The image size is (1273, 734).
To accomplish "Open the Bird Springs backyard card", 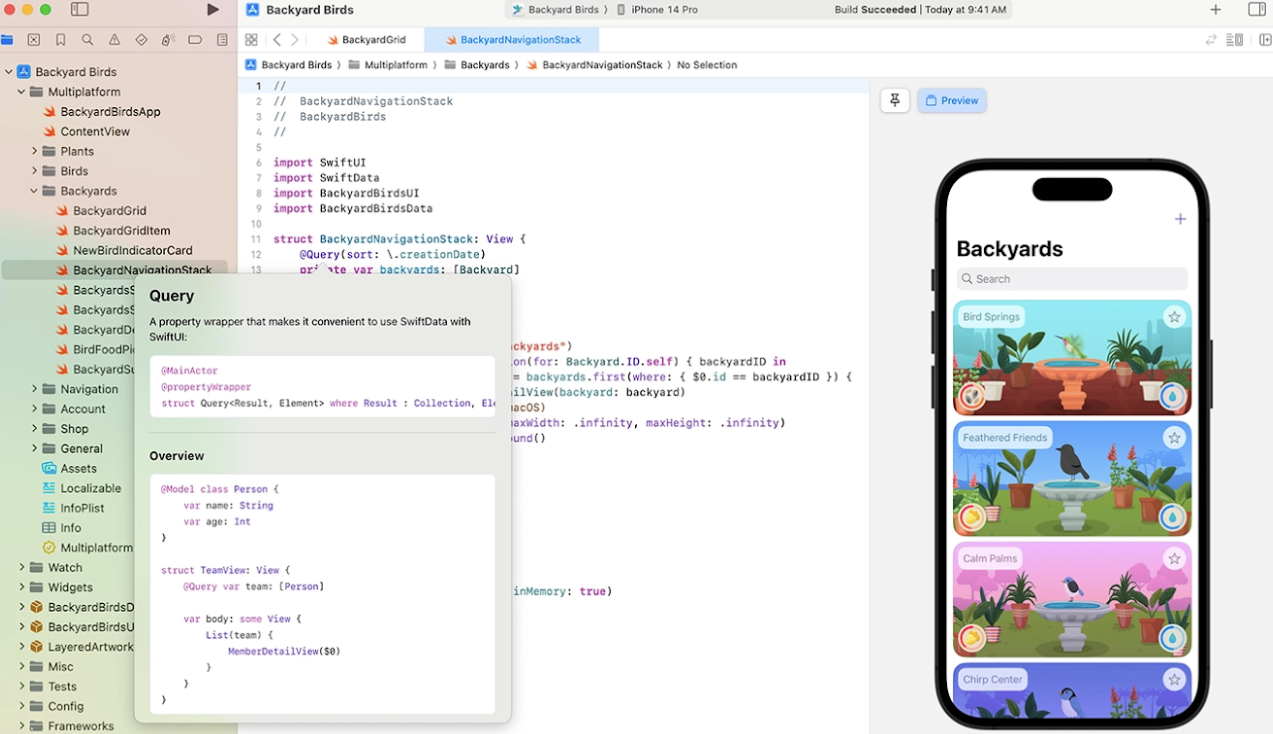I will tap(1072, 357).
